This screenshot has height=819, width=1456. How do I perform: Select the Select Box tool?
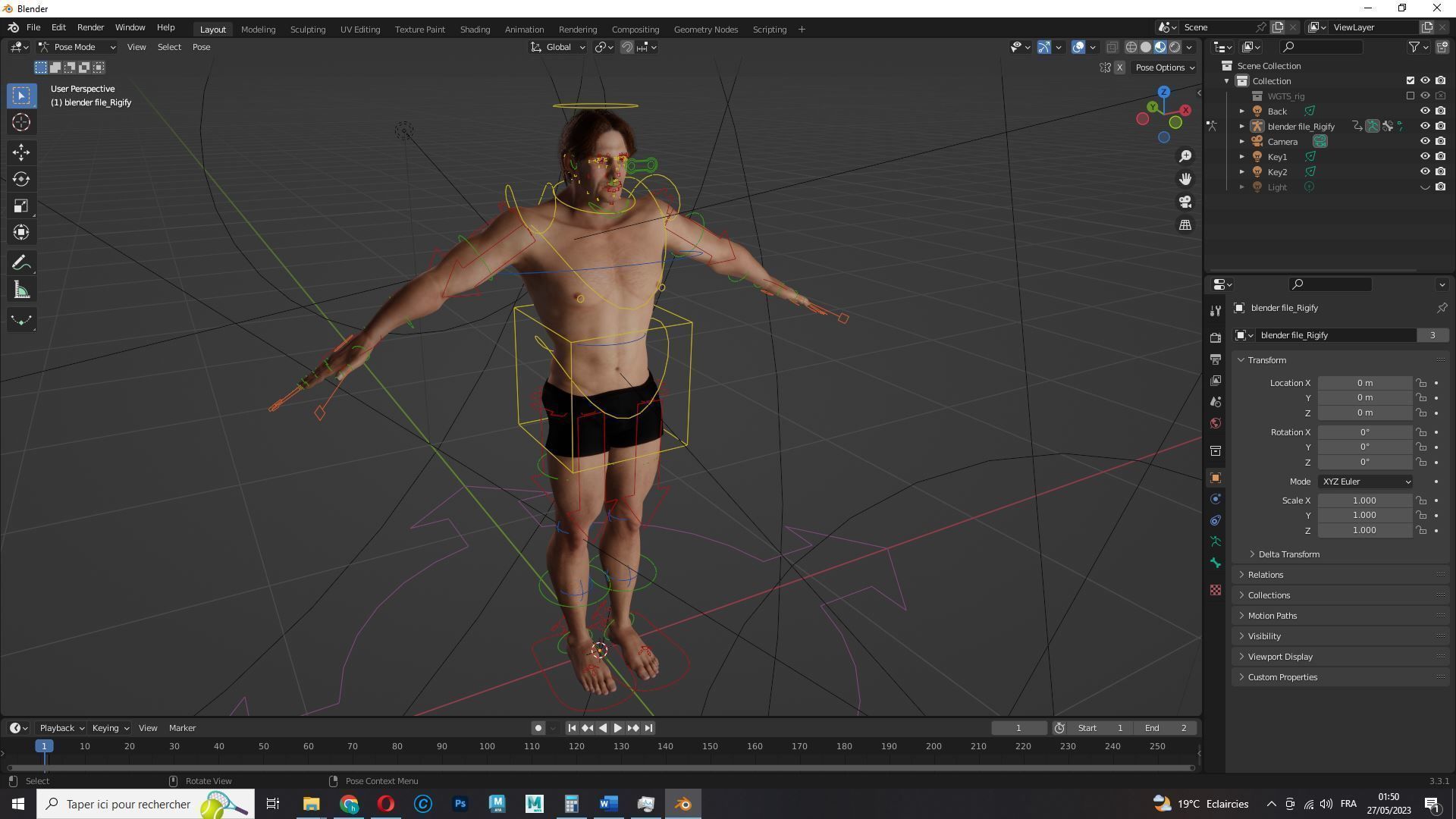click(x=21, y=96)
